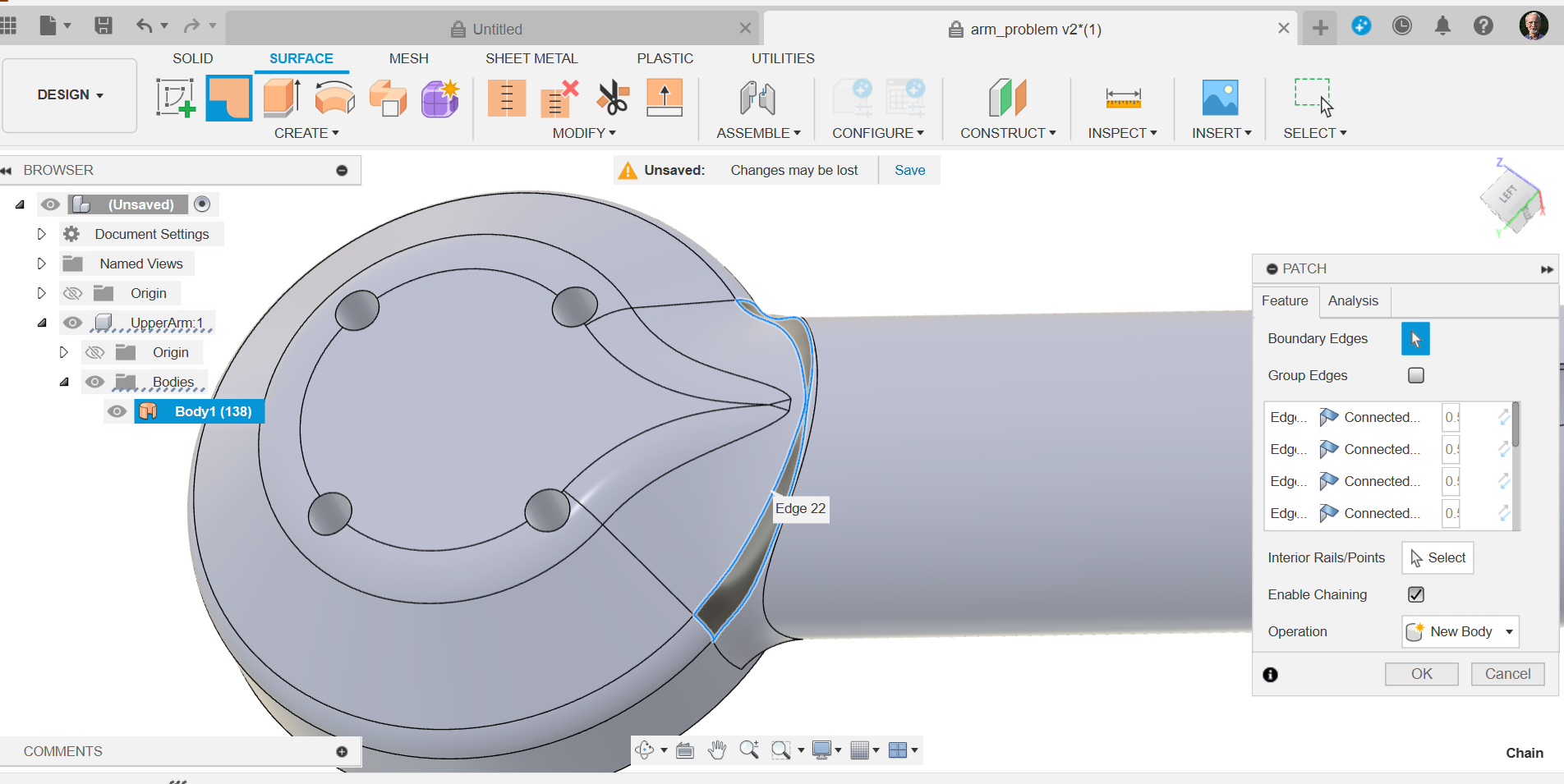The image size is (1564, 784).
Task: Open the Orbit navigation tool
Action: point(645,750)
